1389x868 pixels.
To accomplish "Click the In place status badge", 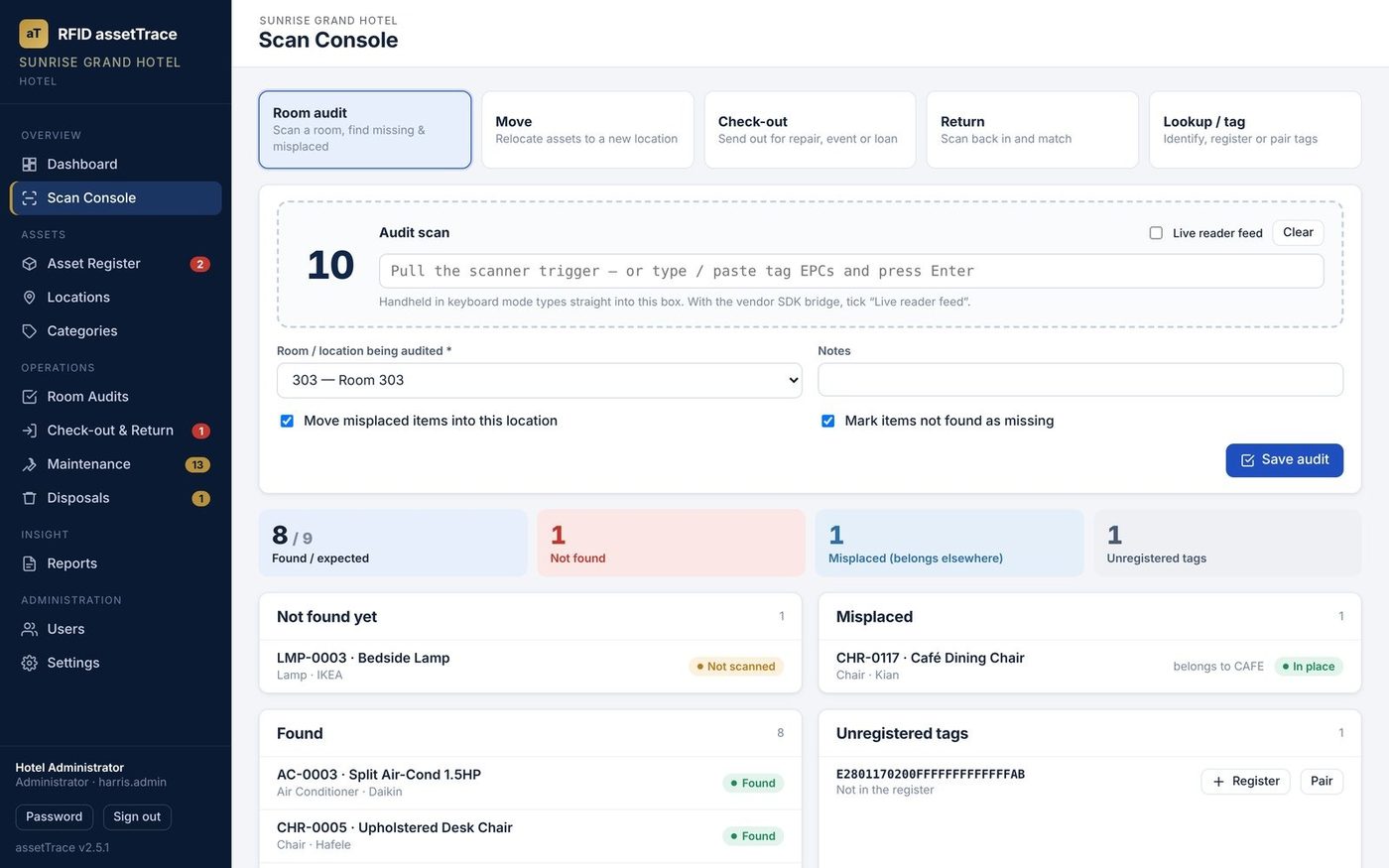I will click(x=1309, y=667).
